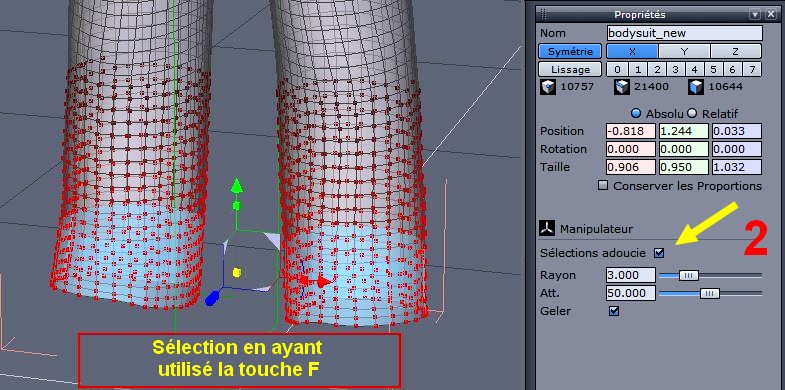785x390 pixels.
Task: Click the green Y-axis arrow of gizmo
Action: (236, 186)
